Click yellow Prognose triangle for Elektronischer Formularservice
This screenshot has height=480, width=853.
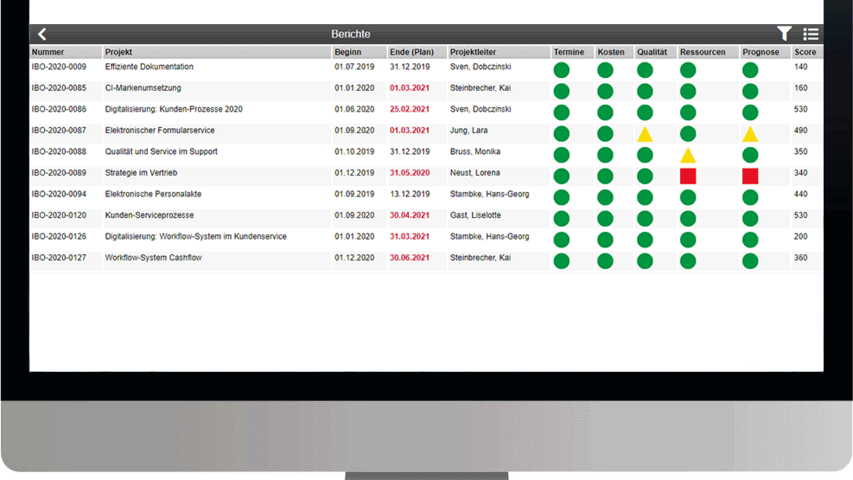click(x=750, y=133)
